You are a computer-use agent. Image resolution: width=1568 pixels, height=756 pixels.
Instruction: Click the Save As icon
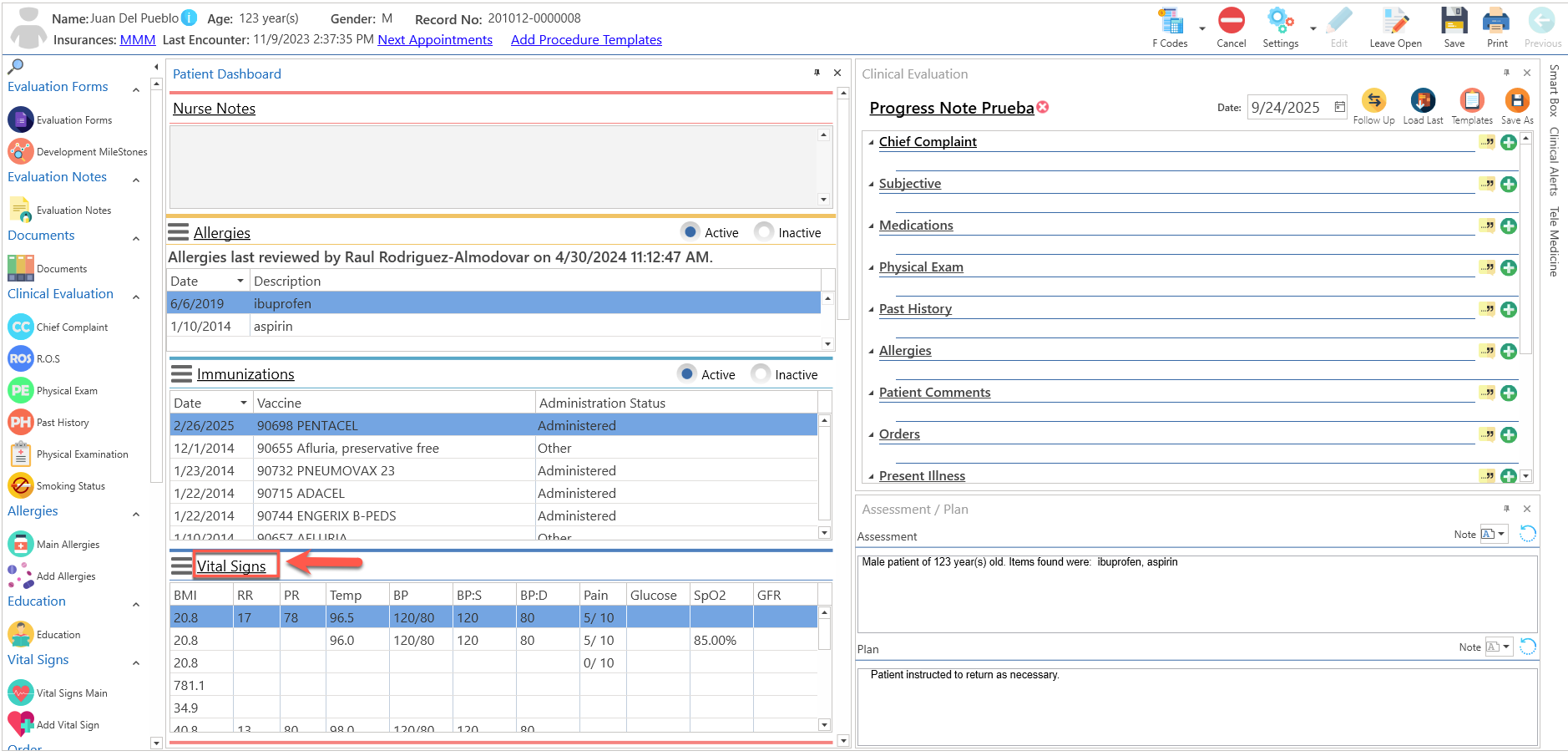(x=1516, y=101)
